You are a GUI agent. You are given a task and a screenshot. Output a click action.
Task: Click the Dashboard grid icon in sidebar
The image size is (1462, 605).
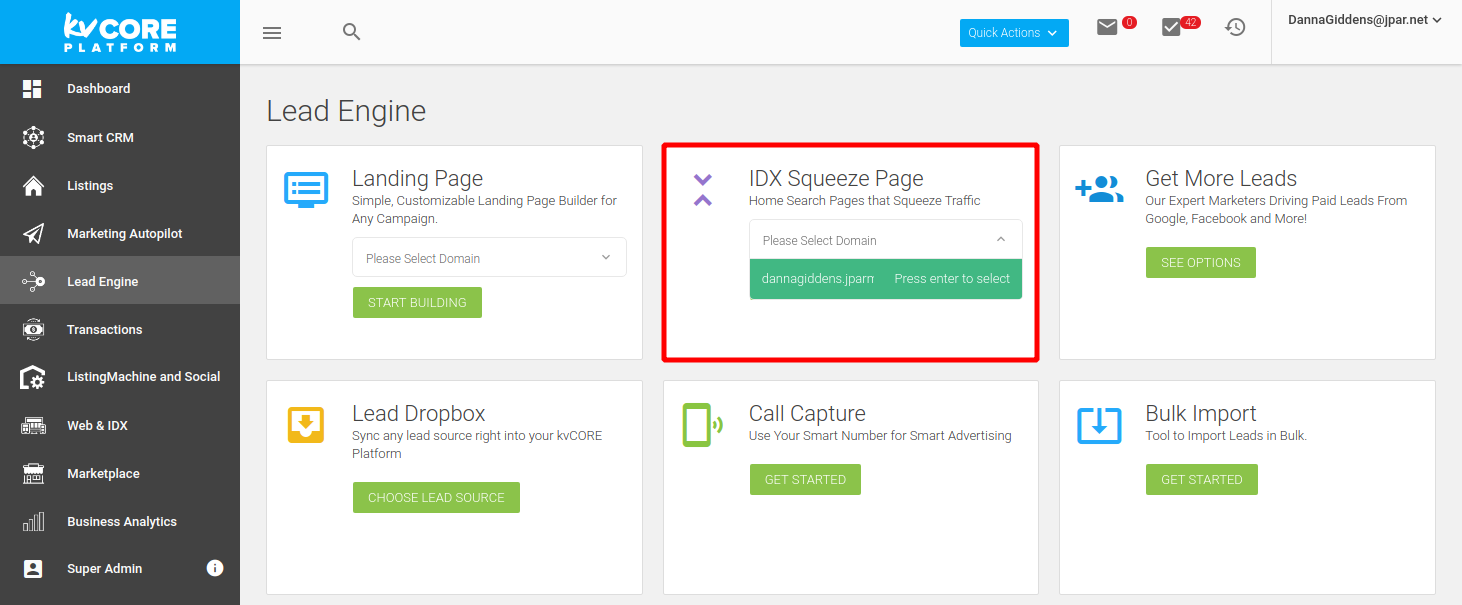(33, 89)
